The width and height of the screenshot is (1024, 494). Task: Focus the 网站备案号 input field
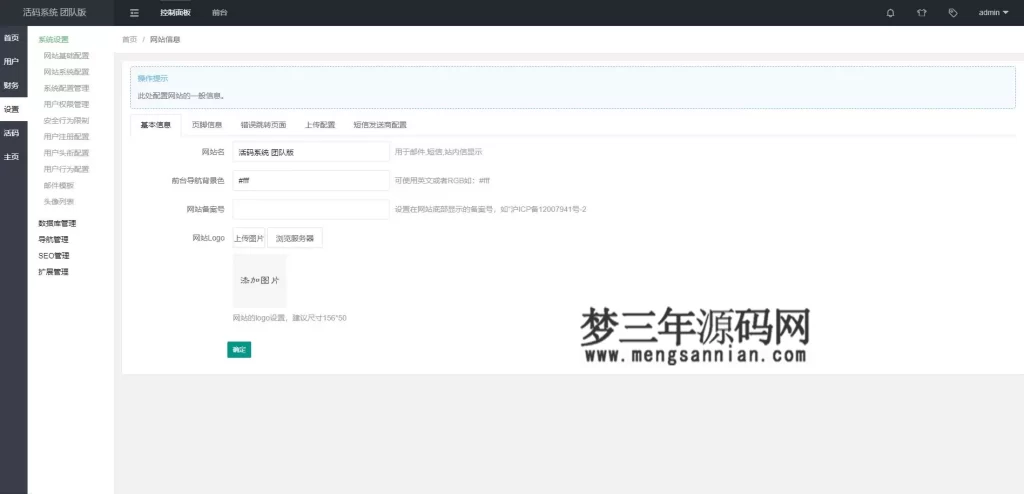tap(311, 209)
